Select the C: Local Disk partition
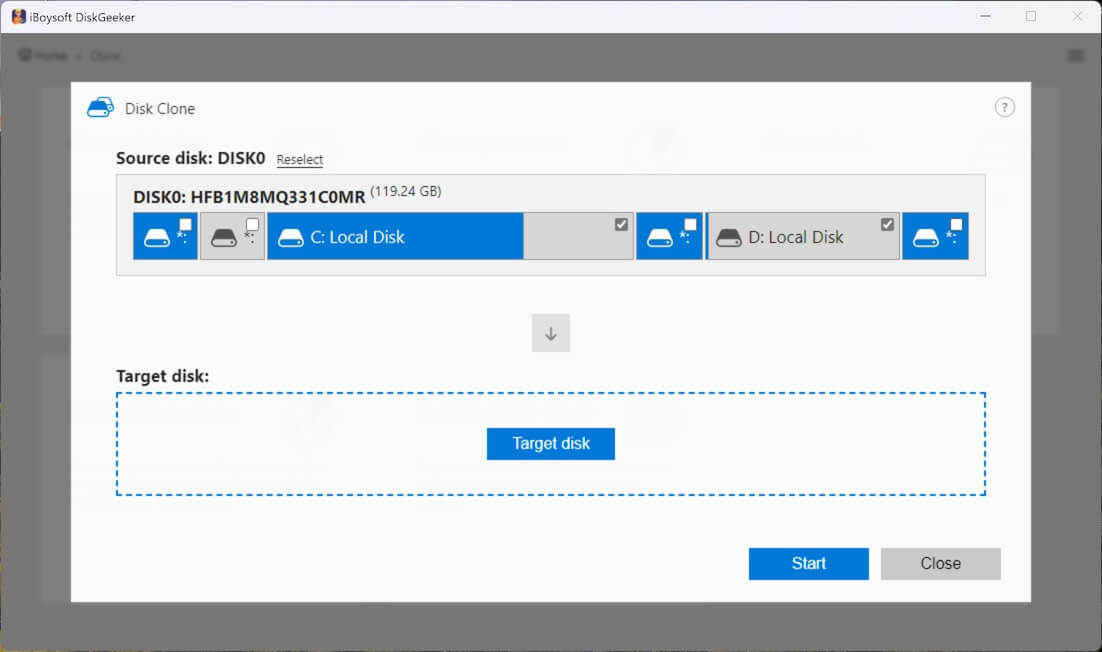The height and width of the screenshot is (652, 1102). pos(450,237)
